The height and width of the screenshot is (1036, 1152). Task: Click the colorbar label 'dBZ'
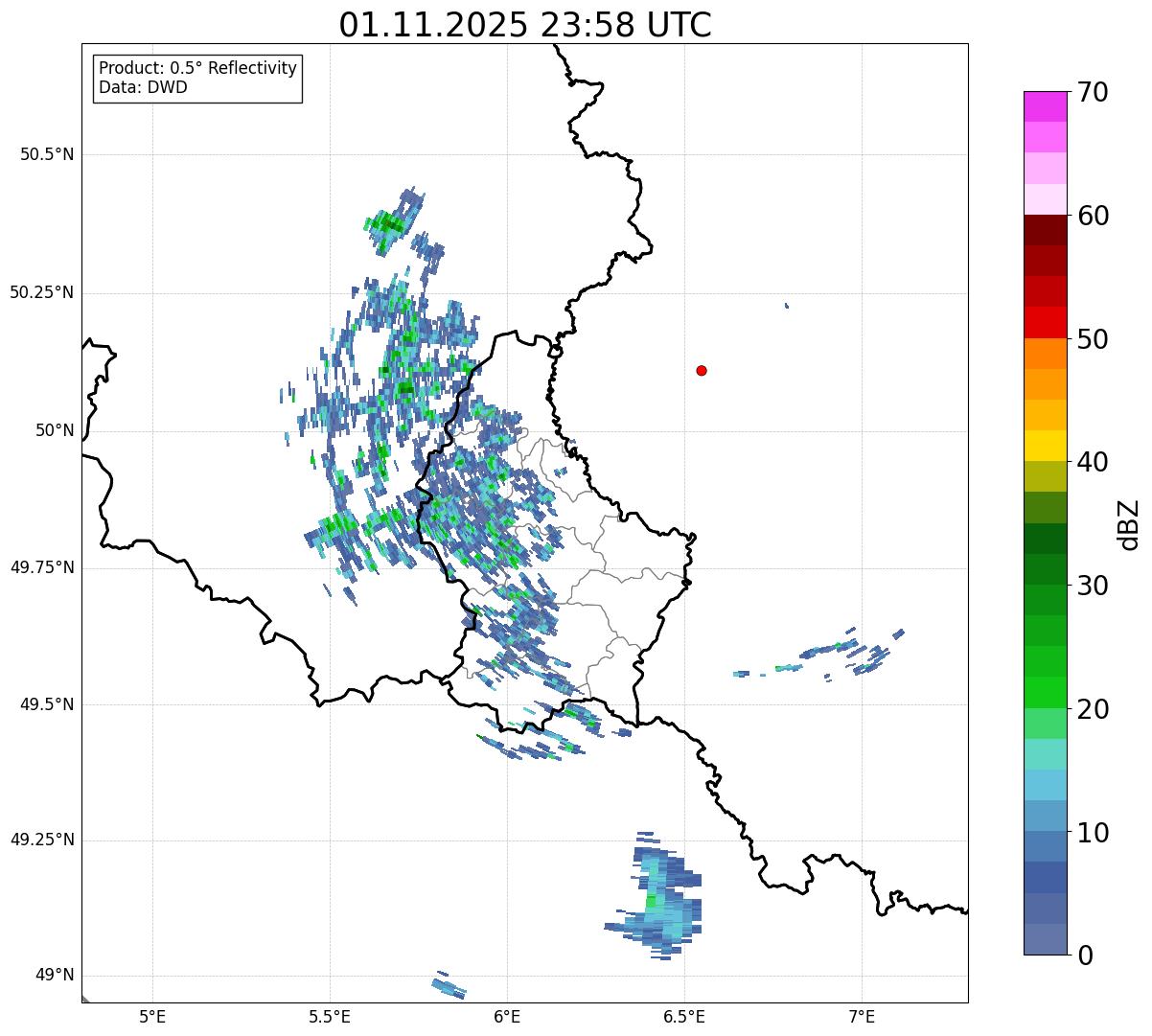(1129, 524)
